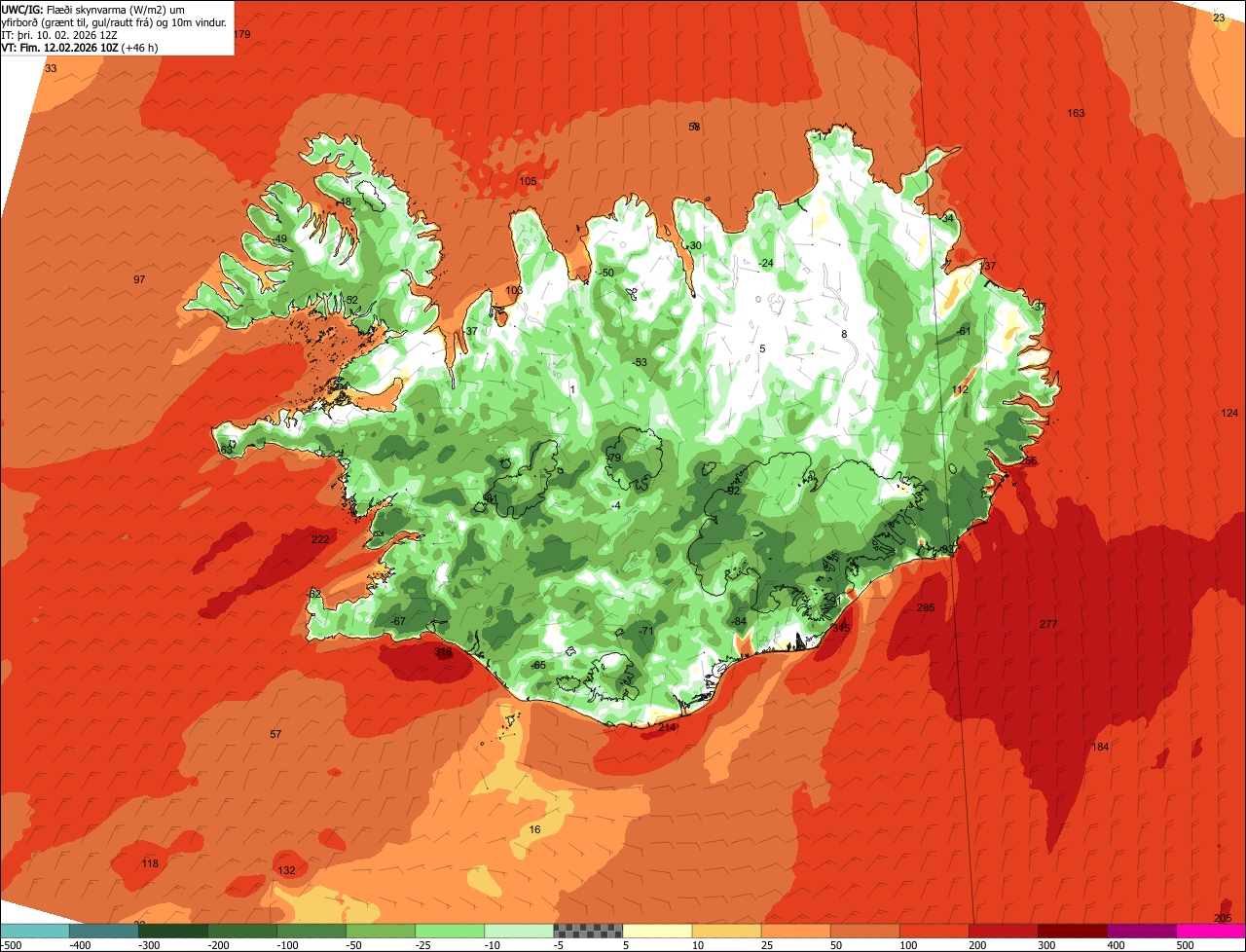1246x952 pixels.
Task: Click the -500 legend scale label
Action: coord(13,945)
